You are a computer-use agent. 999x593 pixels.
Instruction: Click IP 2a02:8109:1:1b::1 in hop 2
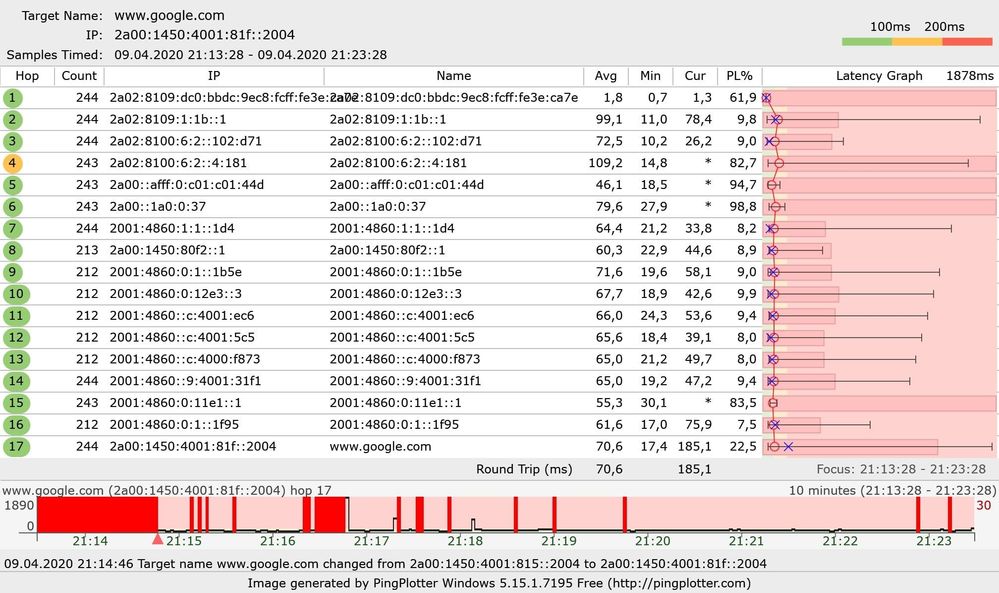(x=168, y=120)
